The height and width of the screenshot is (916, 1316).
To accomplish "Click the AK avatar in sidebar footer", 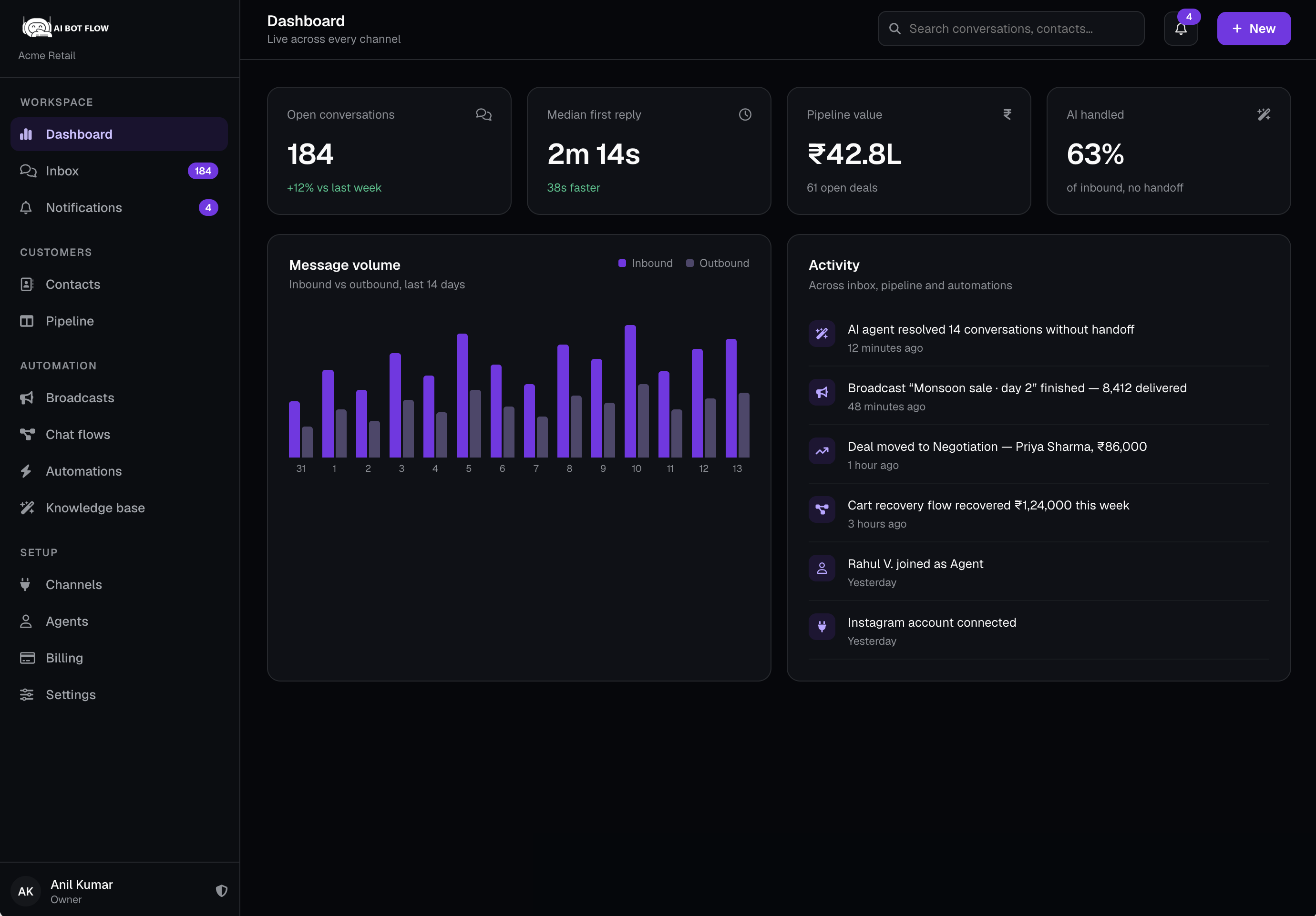I will click(26, 891).
